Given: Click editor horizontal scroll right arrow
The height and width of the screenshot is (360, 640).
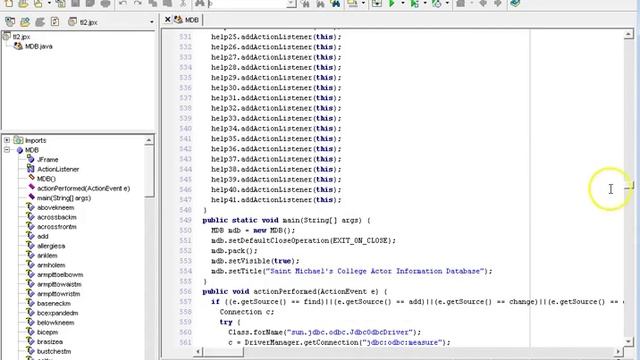Looking at the screenshot, I should [x=619, y=351].
